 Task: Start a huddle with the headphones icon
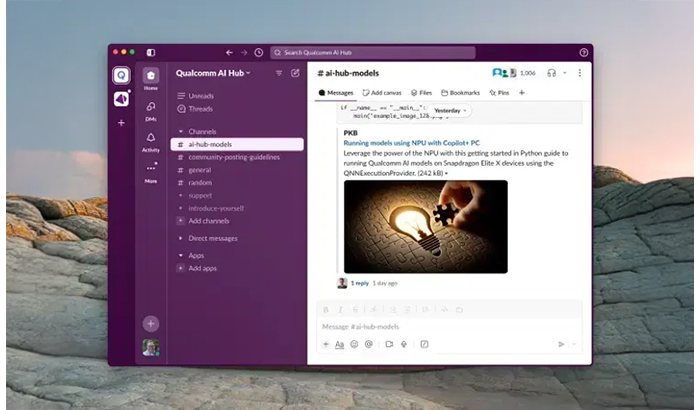(551, 73)
